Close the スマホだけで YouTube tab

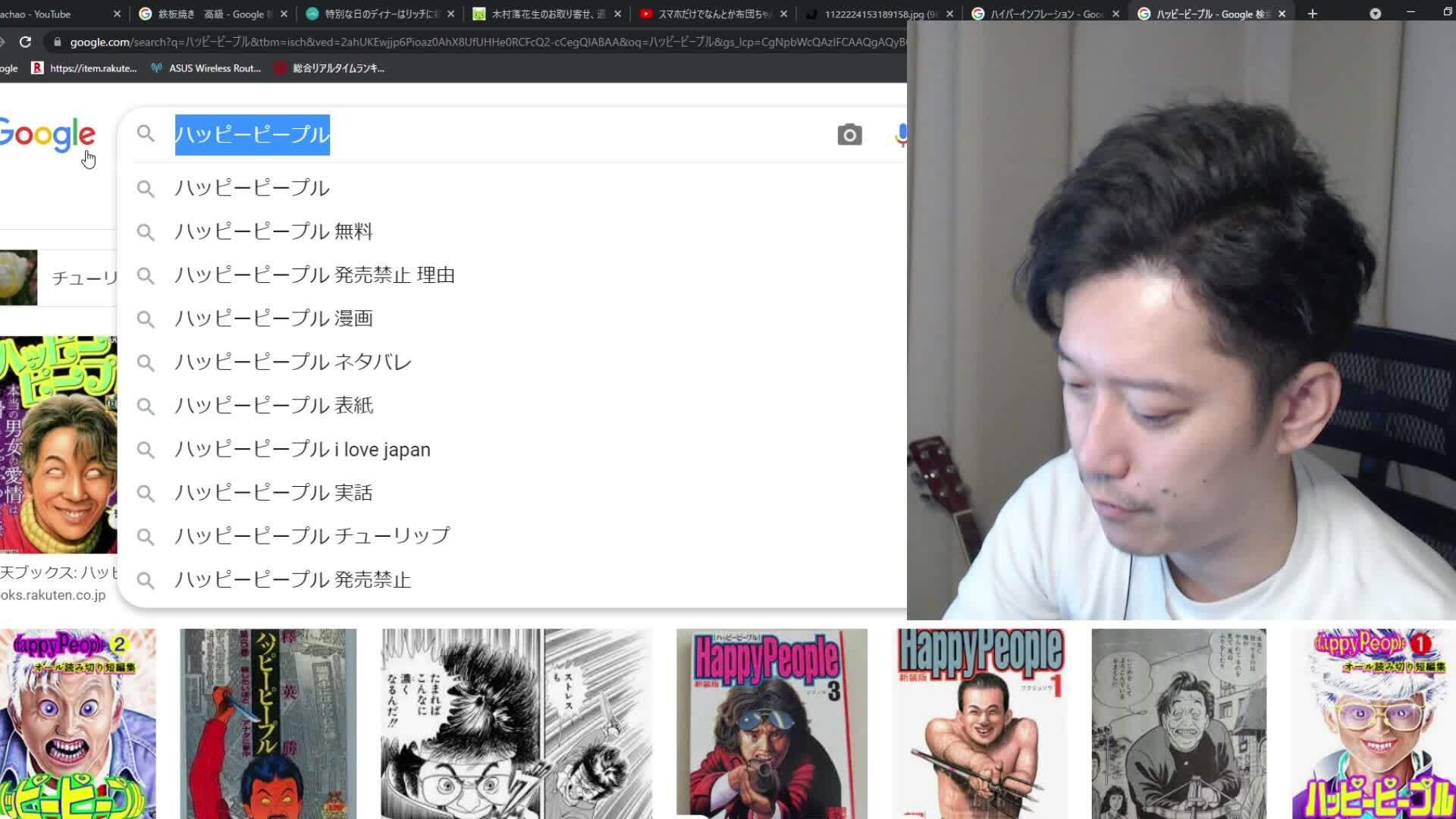click(x=783, y=14)
